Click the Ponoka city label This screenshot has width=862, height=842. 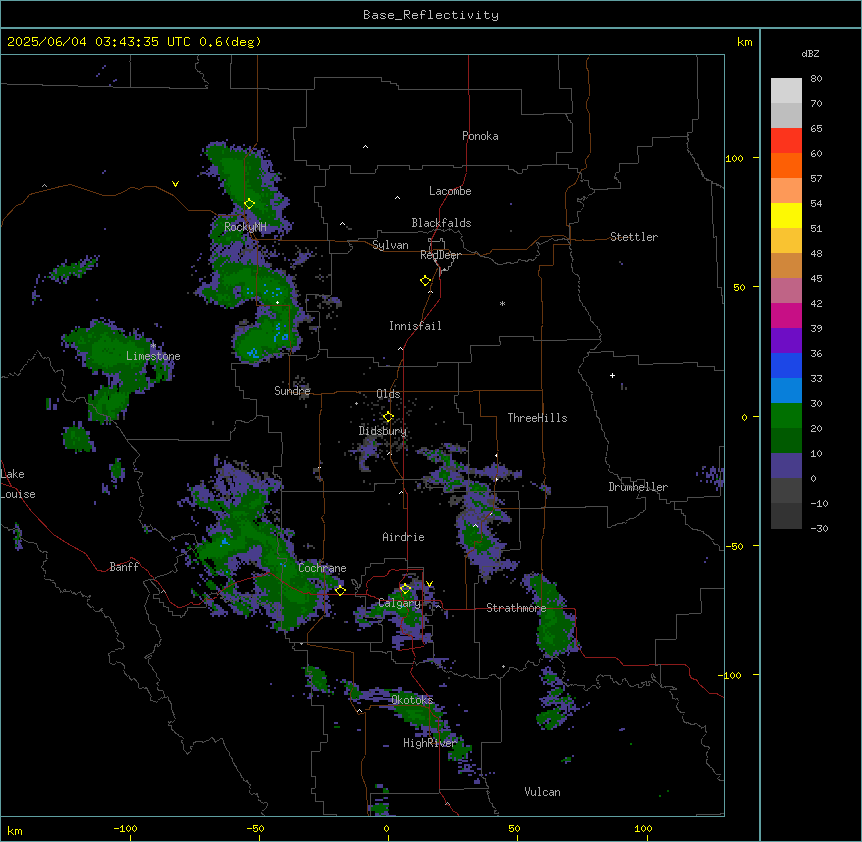(x=480, y=136)
